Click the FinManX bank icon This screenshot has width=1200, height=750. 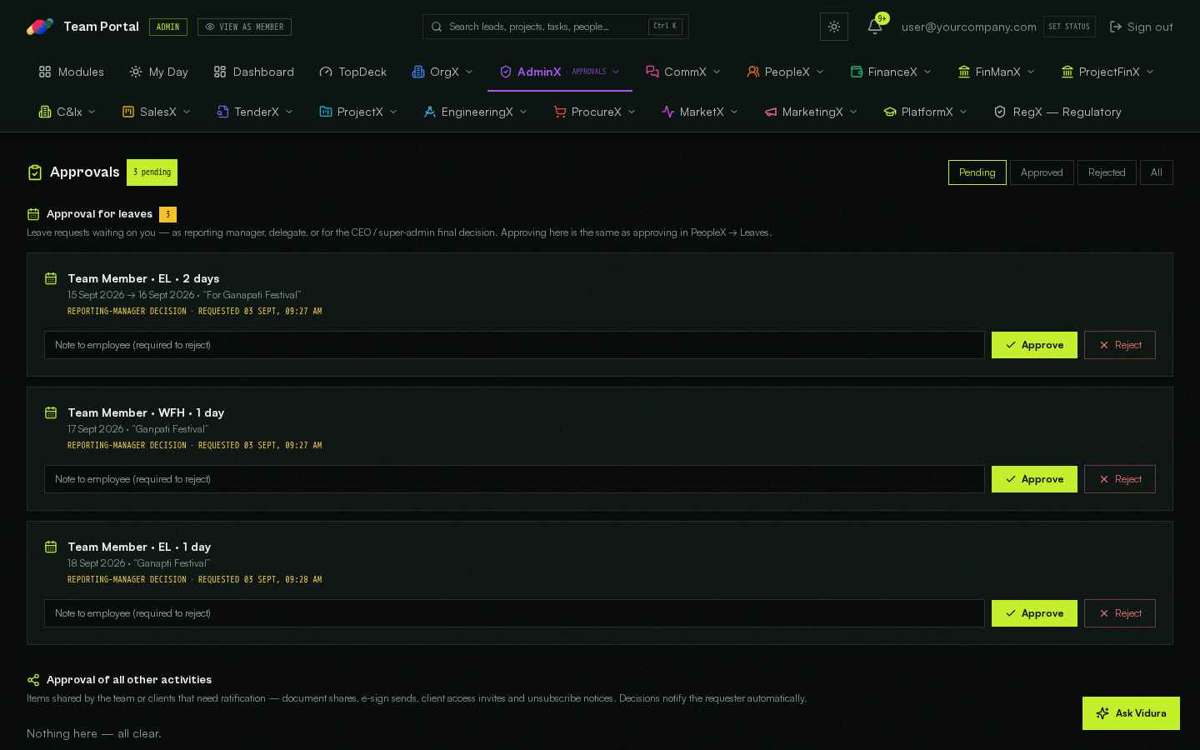coord(964,72)
